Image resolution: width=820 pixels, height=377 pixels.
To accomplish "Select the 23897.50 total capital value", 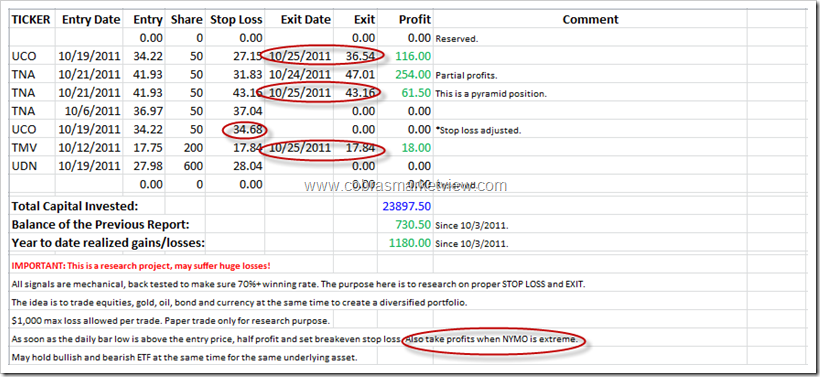I will [x=407, y=206].
